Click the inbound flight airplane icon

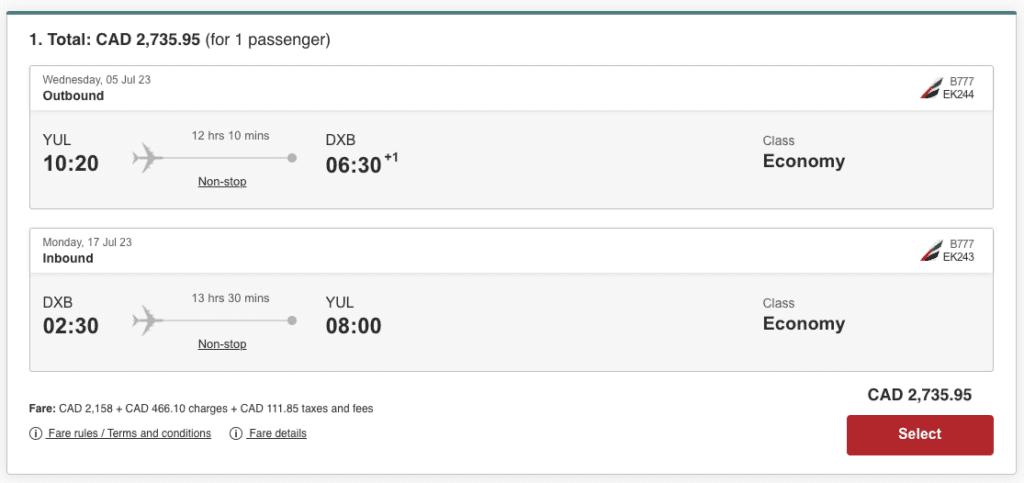click(147, 320)
